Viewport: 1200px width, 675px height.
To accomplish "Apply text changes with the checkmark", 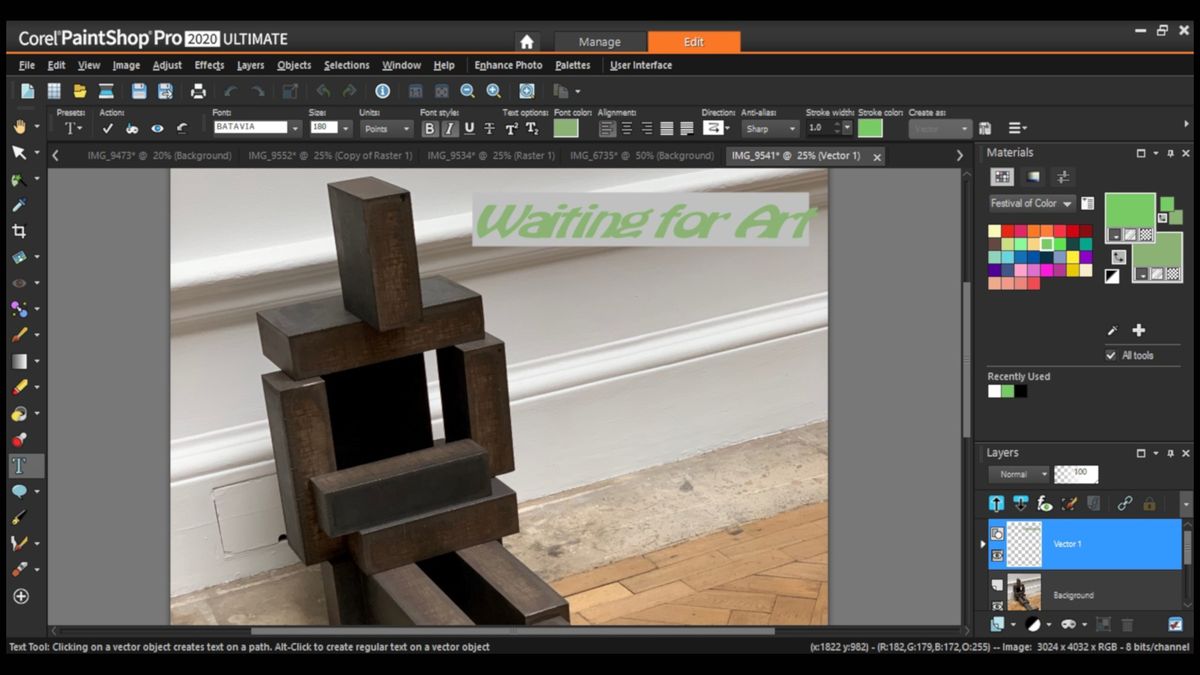I will coord(108,128).
